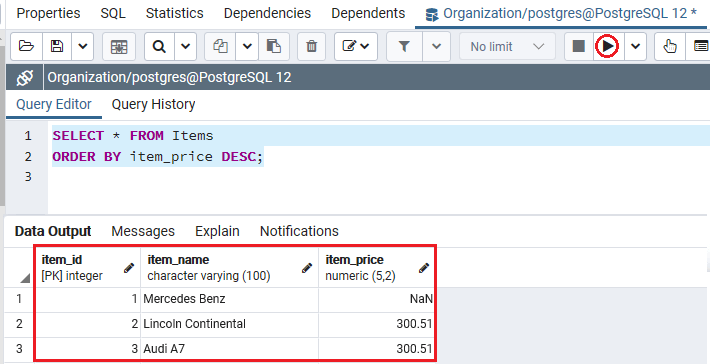This screenshot has width=710, height=364.
Task: Click the item_name column header
Action: pyautogui.click(x=230, y=267)
